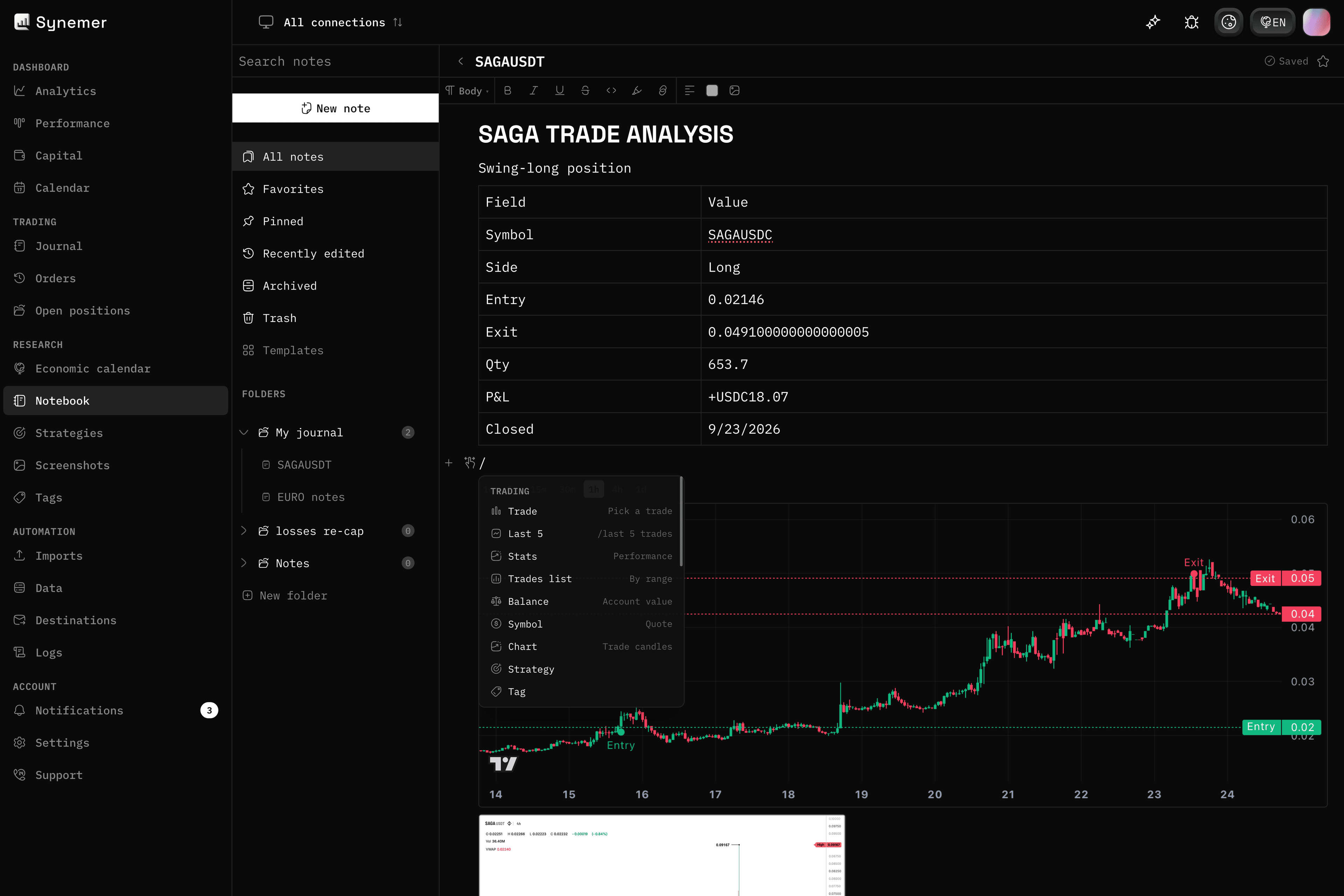Image resolution: width=1344 pixels, height=896 pixels.
Task: Show Pinned notes
Action: click(x=335, y=221)
